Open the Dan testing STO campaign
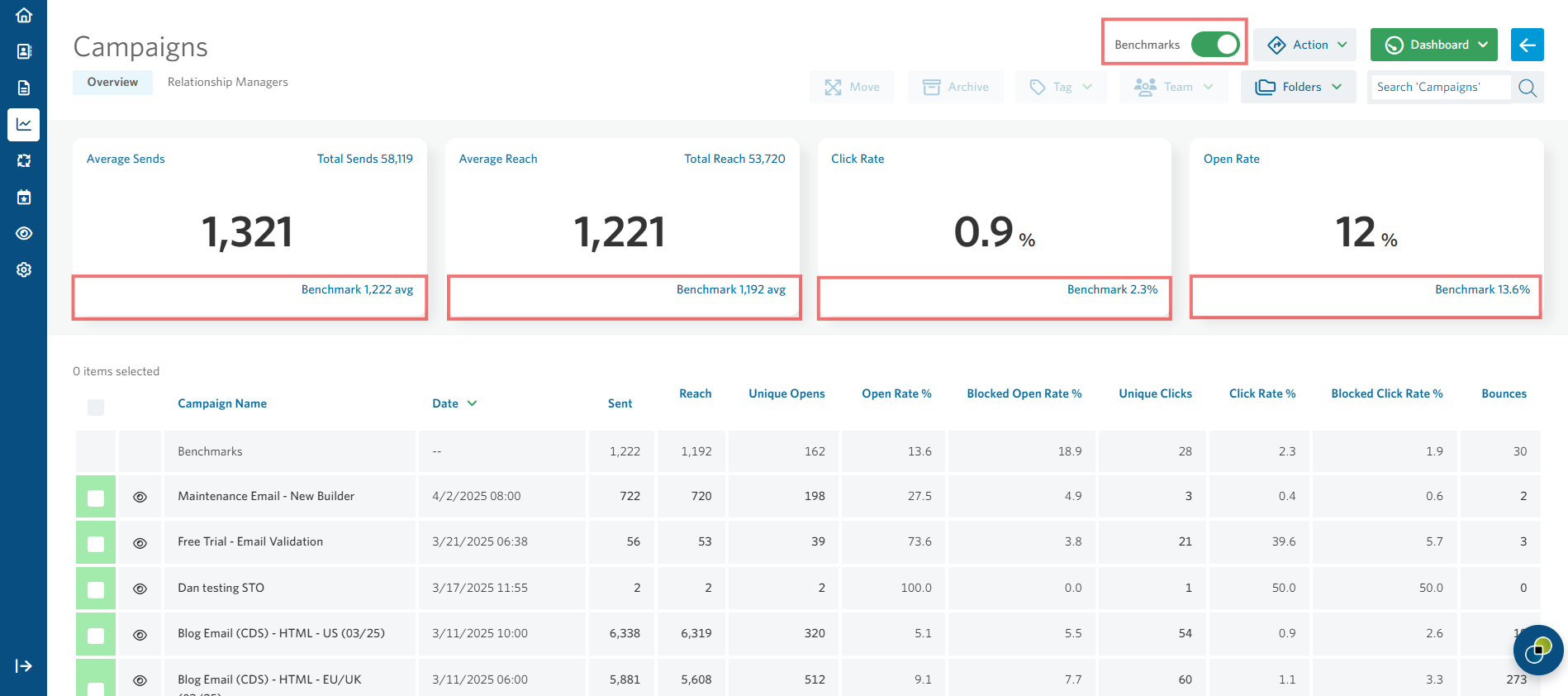Screen dimensions: 1568x696 221,588
